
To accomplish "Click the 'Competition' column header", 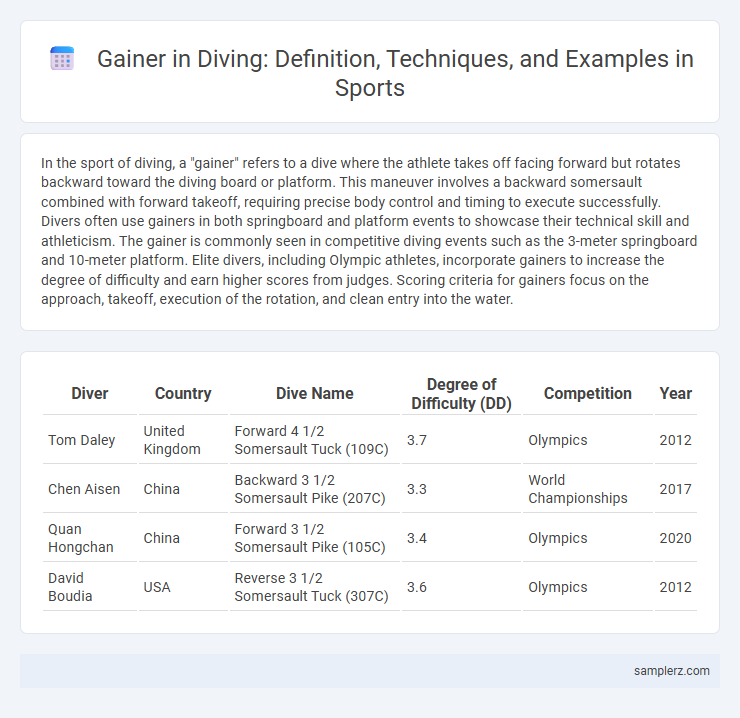I will 588,393.
